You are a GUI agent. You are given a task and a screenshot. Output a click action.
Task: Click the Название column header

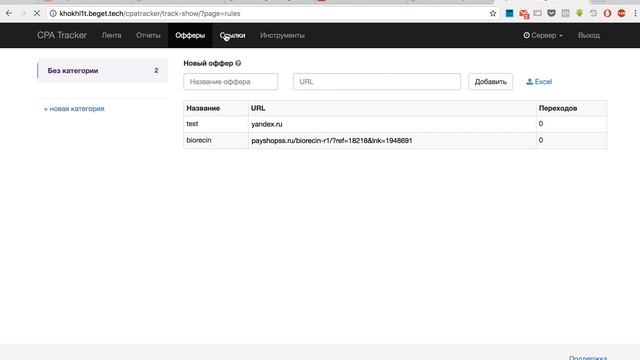[203, 108]
